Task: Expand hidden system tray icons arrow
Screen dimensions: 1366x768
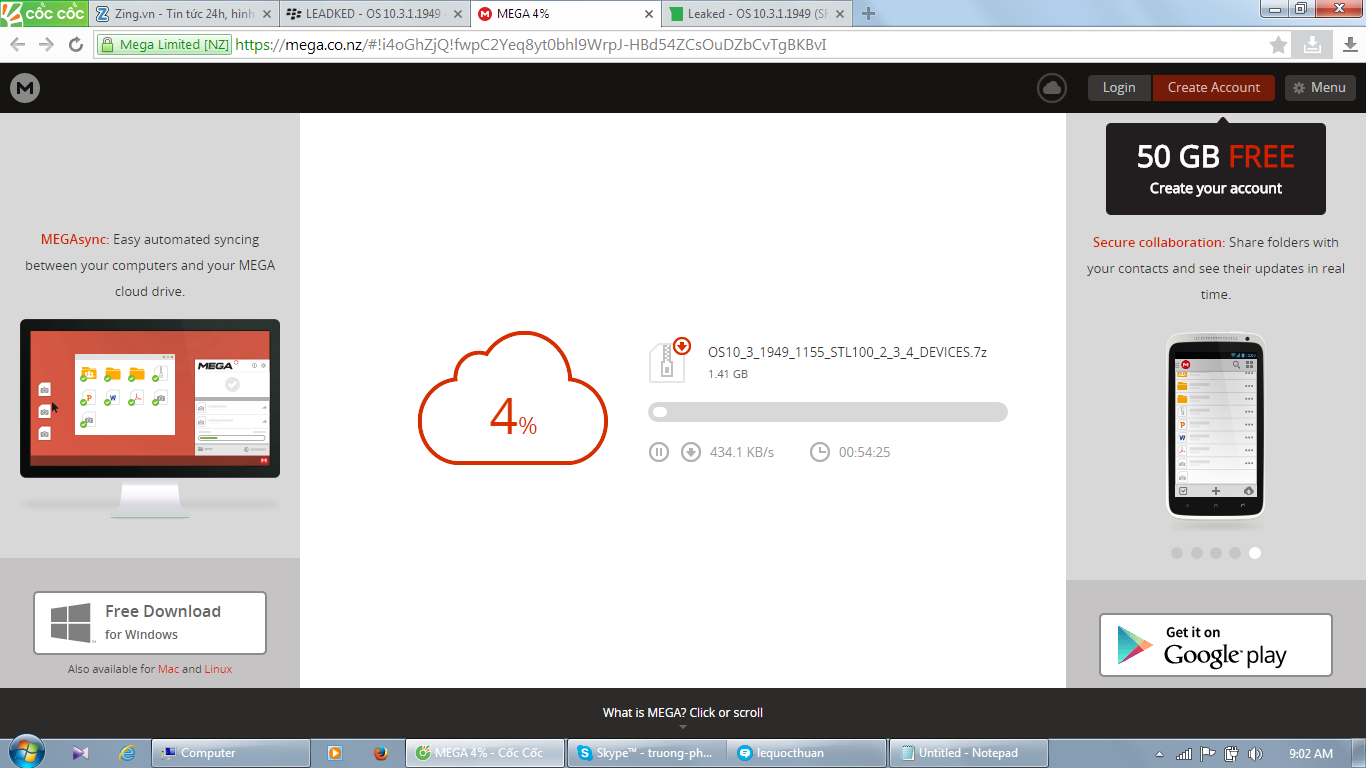Action: pyautogui.click(x=1159, y=754)
